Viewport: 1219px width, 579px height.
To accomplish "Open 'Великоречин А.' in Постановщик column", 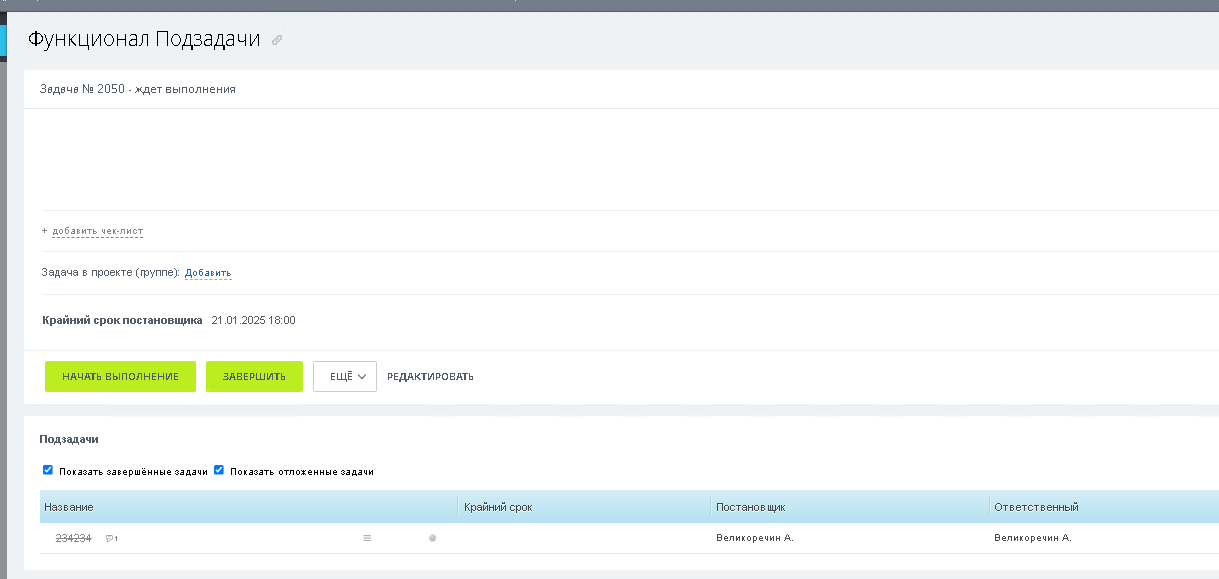I will pyautogui.click(x=754, y=538).
